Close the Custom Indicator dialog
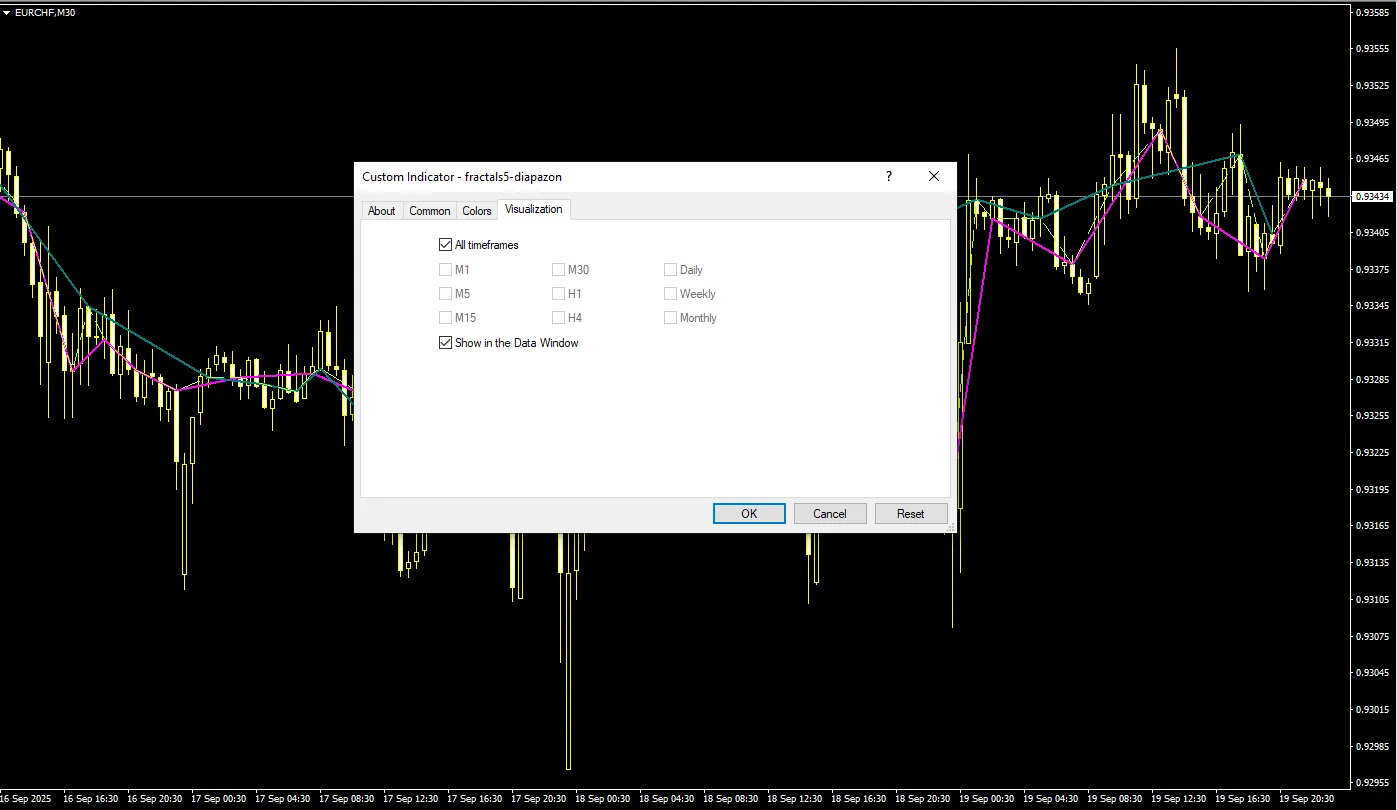 click(934, 176)
